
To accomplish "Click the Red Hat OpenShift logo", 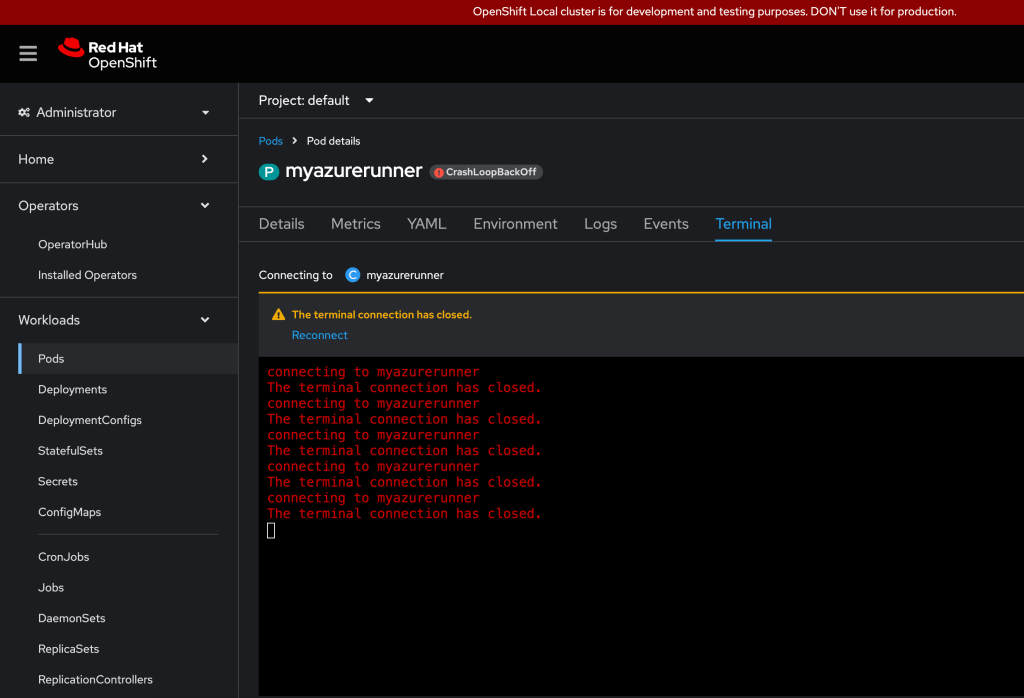I will coord(108,54).
